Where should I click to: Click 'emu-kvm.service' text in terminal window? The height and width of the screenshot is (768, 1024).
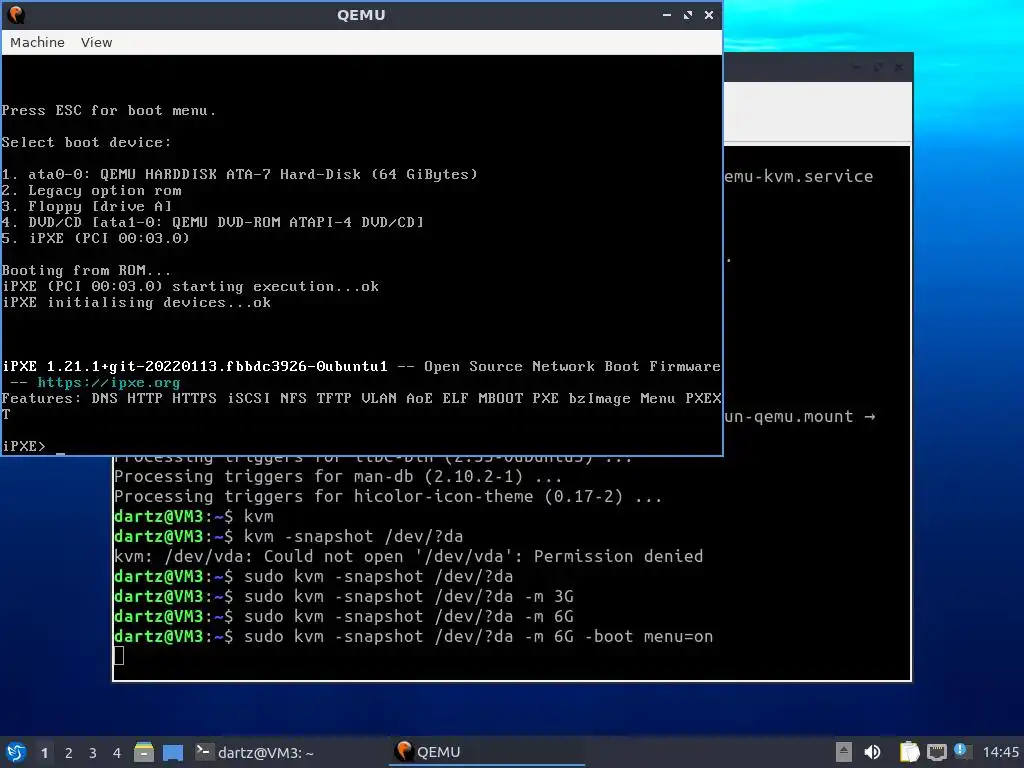798,176
